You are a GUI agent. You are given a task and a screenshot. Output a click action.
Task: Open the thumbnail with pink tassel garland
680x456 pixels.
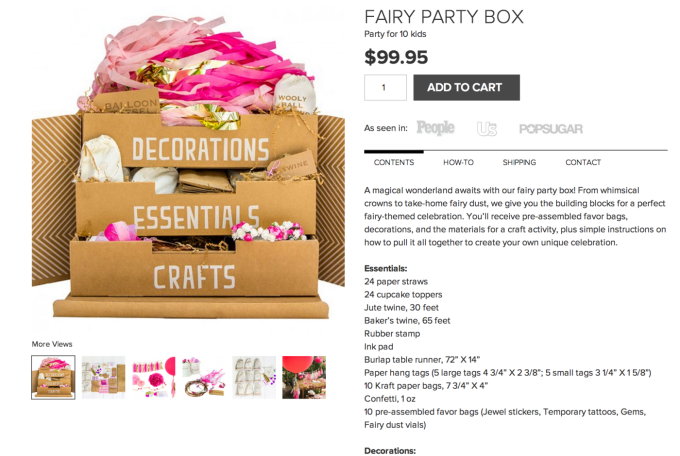154,377
